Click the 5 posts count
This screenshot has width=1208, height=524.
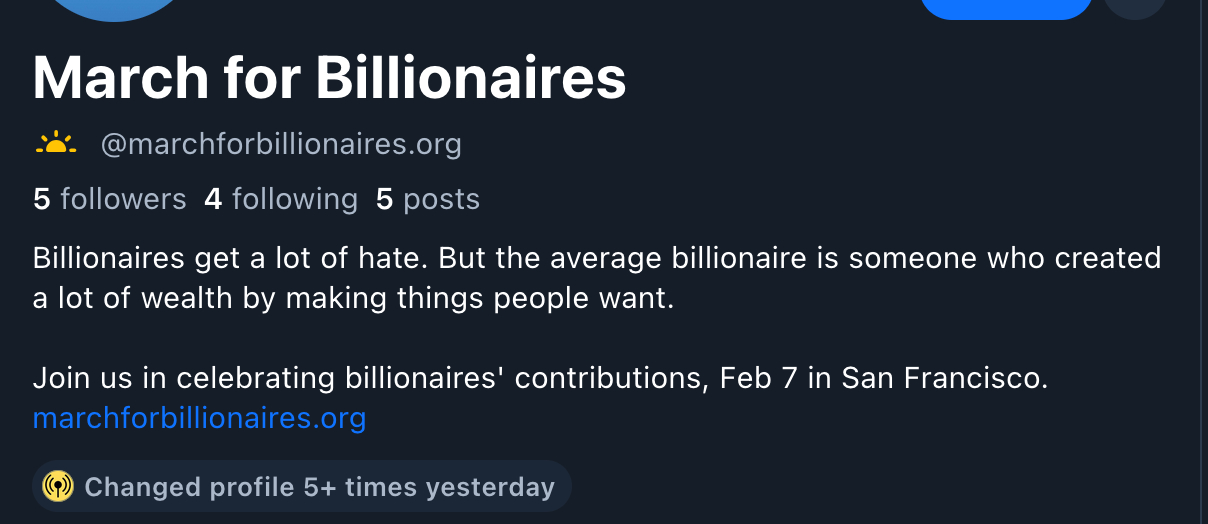click(x=428, y=200)
